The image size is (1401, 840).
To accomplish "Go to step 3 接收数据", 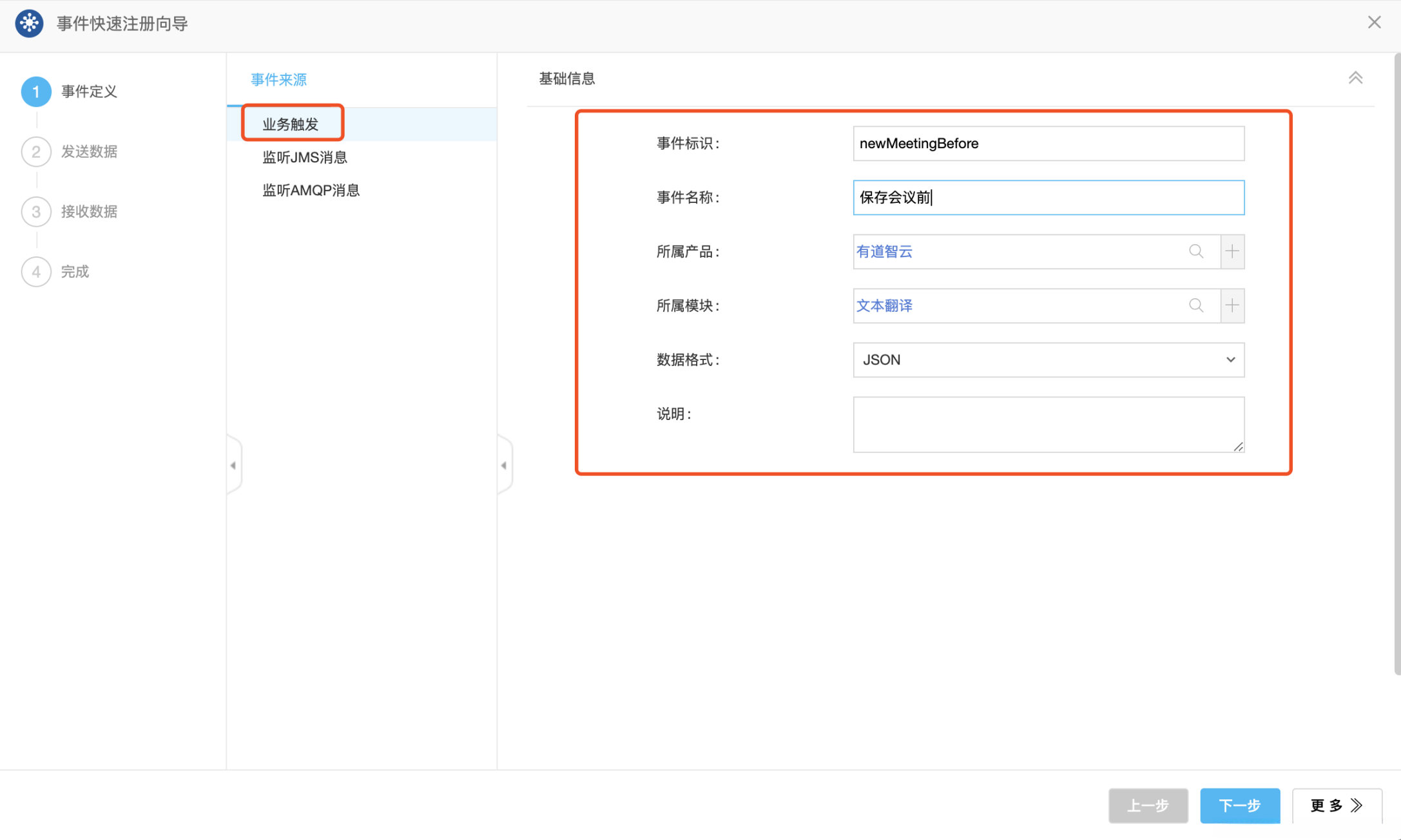I will (88, 211).
